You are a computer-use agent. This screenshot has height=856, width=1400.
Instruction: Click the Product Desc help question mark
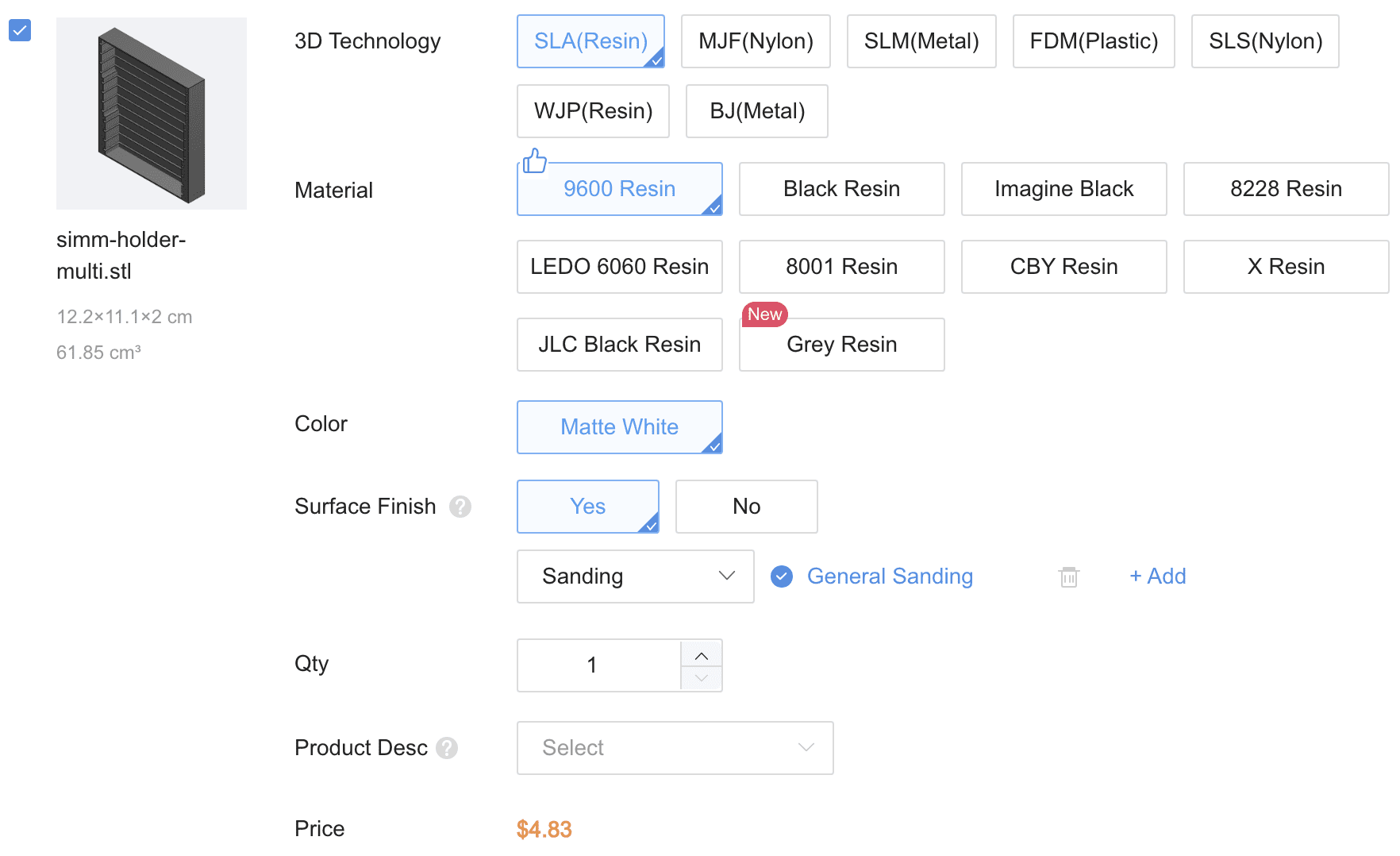[447, 748]
